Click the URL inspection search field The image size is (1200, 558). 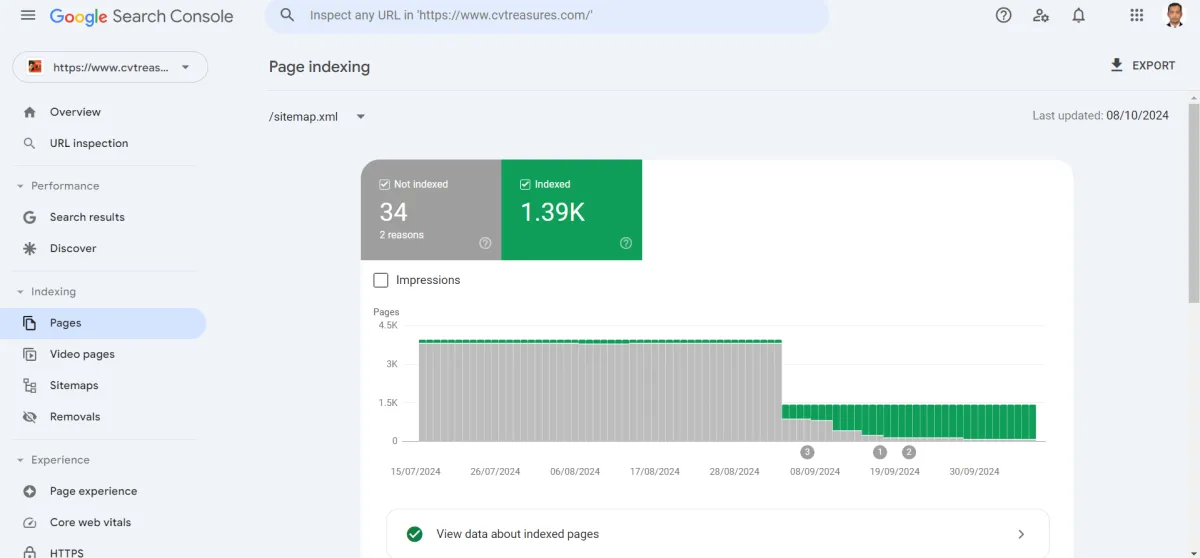(x=550, y=16)
